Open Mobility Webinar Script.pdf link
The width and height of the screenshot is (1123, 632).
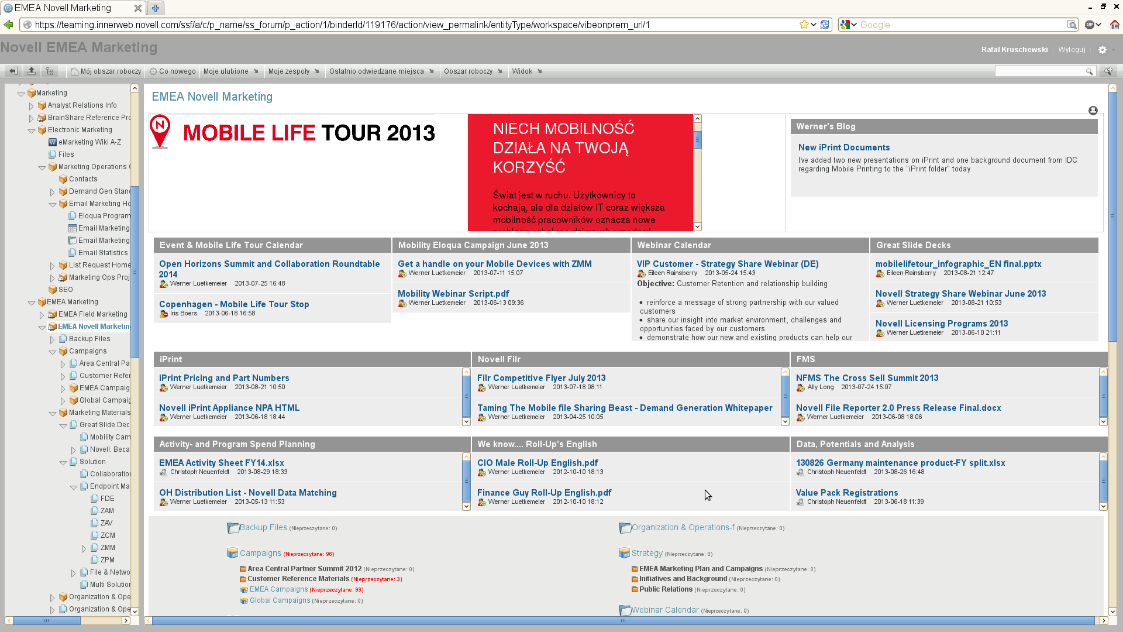click(453, 293)
